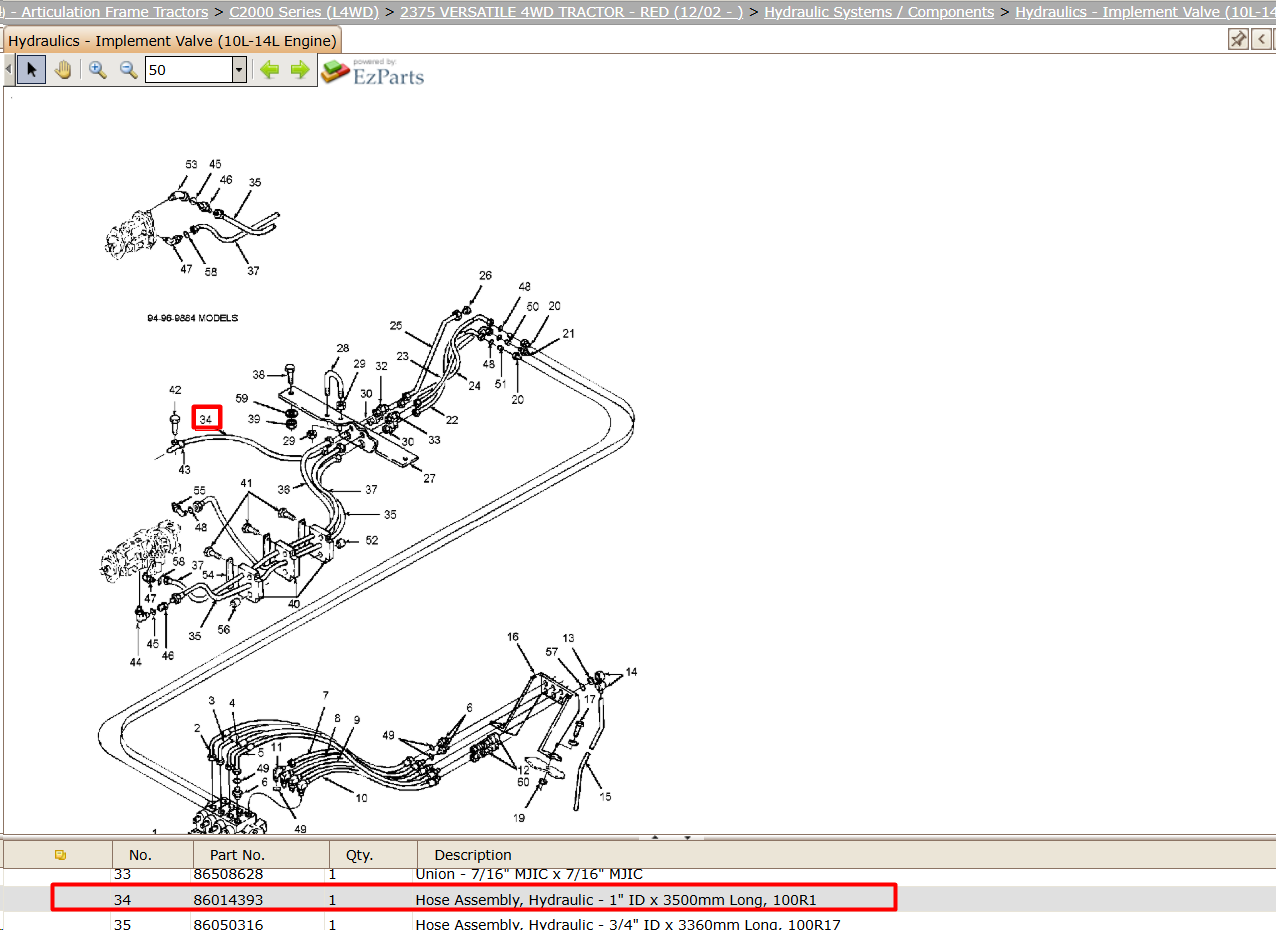The width and height of the screenshot is (1276, 930).
Task: Collapse the toolbar with left arrow handle
Action: [x=9, y=70]
